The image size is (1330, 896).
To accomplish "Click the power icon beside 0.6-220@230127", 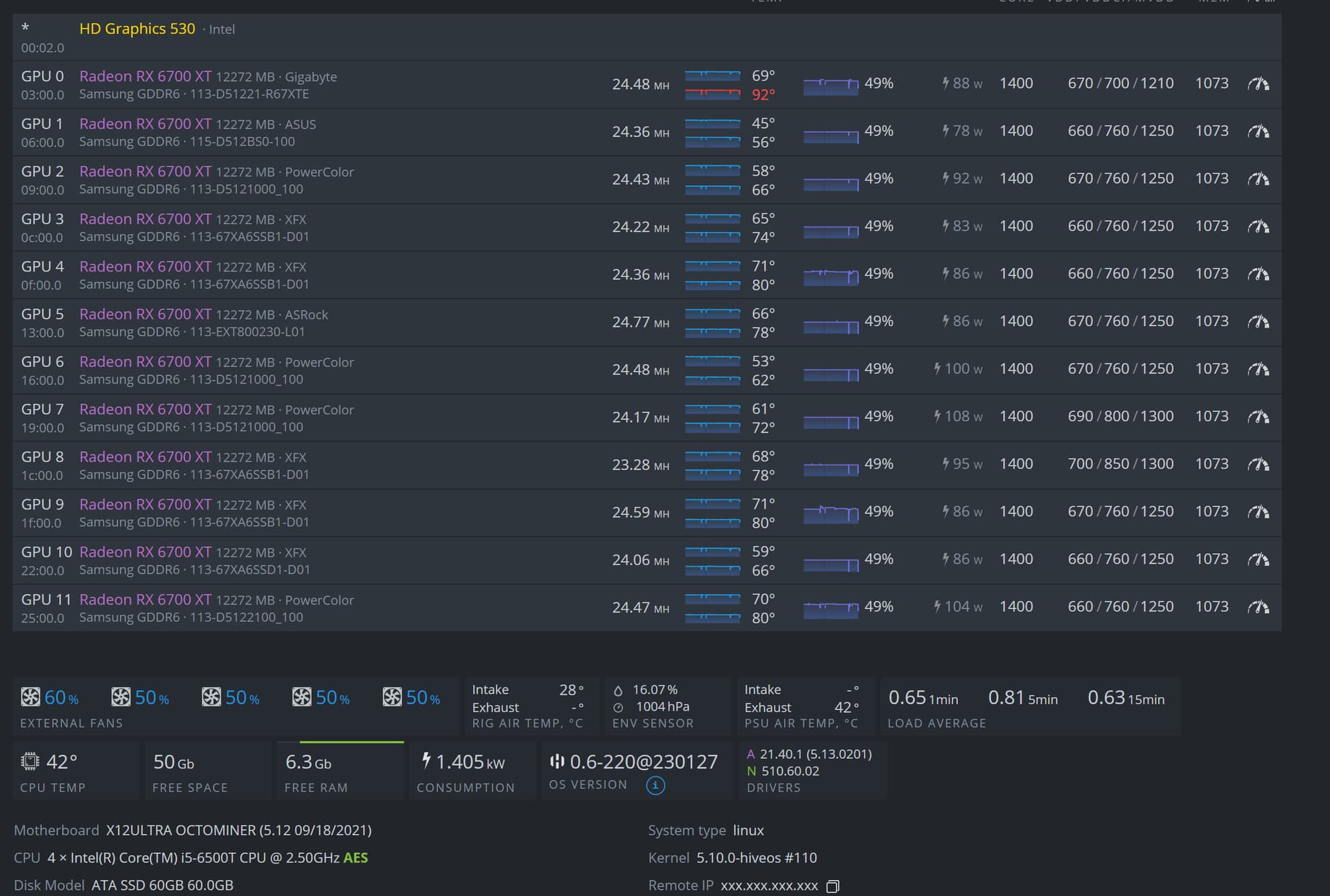I will [x=558, y=762].
